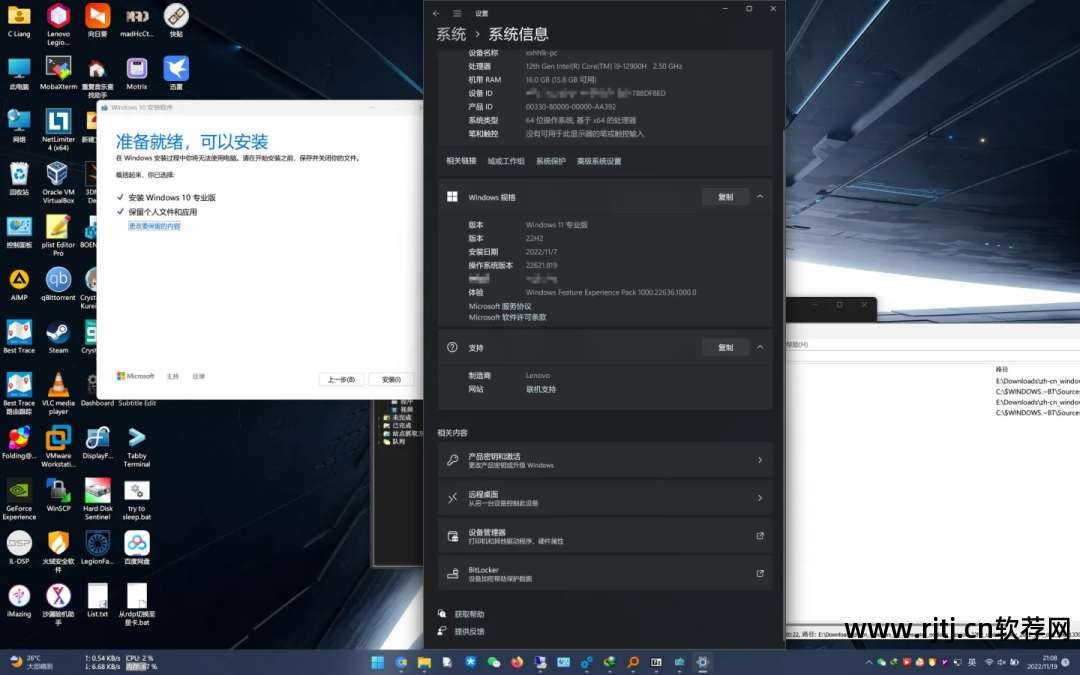Open iMazing desktop icon
Screen dimensions: 1080x675
(19, 601)
